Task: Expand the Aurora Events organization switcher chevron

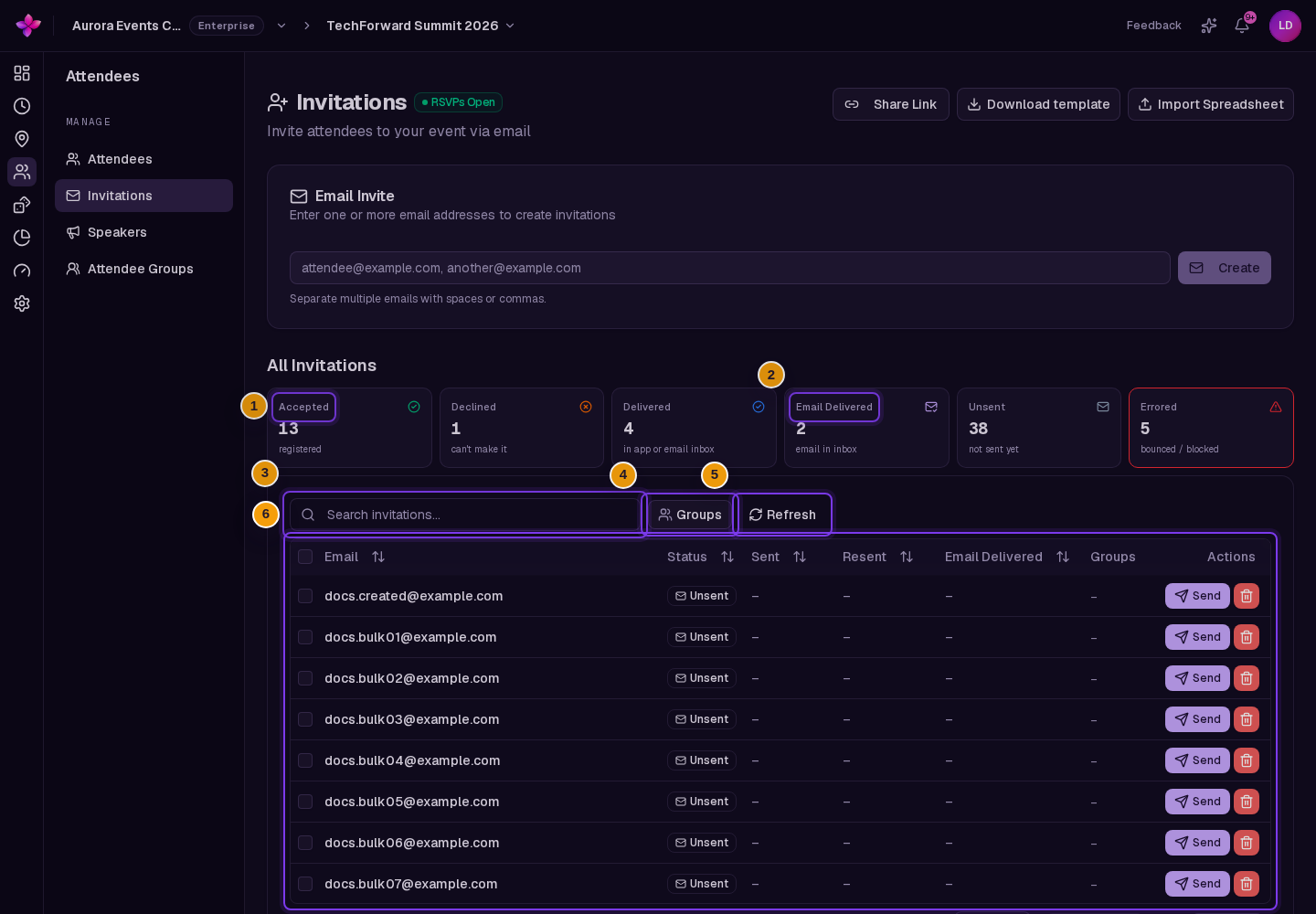Action: coord(281,26)
